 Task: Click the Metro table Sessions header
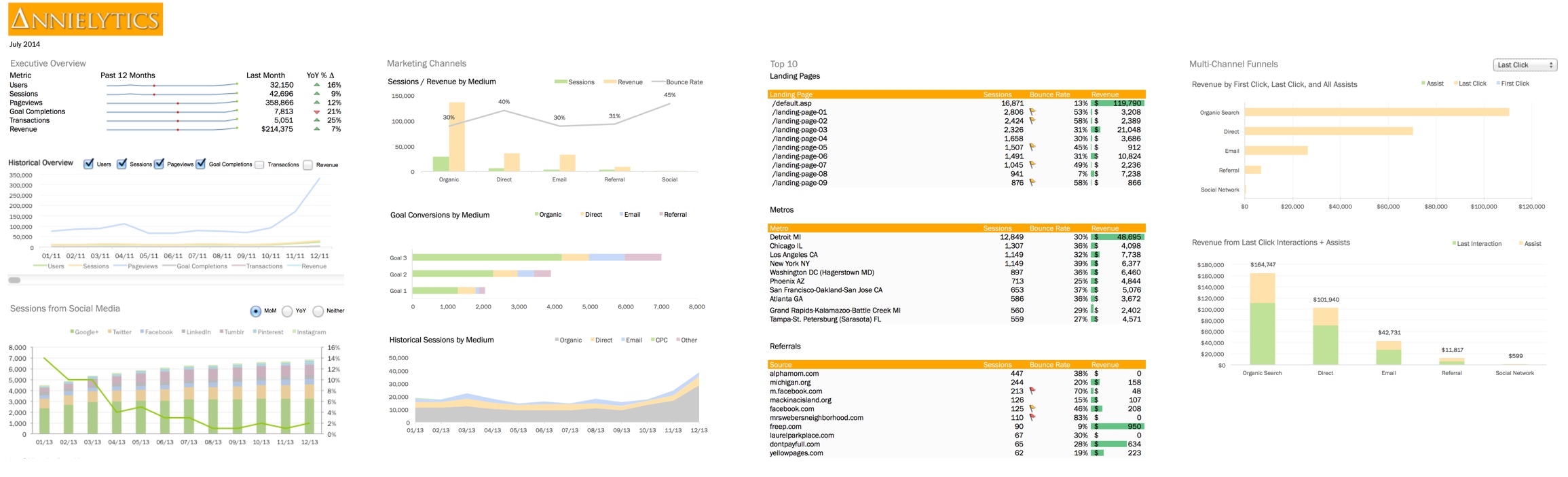[997, 228]
